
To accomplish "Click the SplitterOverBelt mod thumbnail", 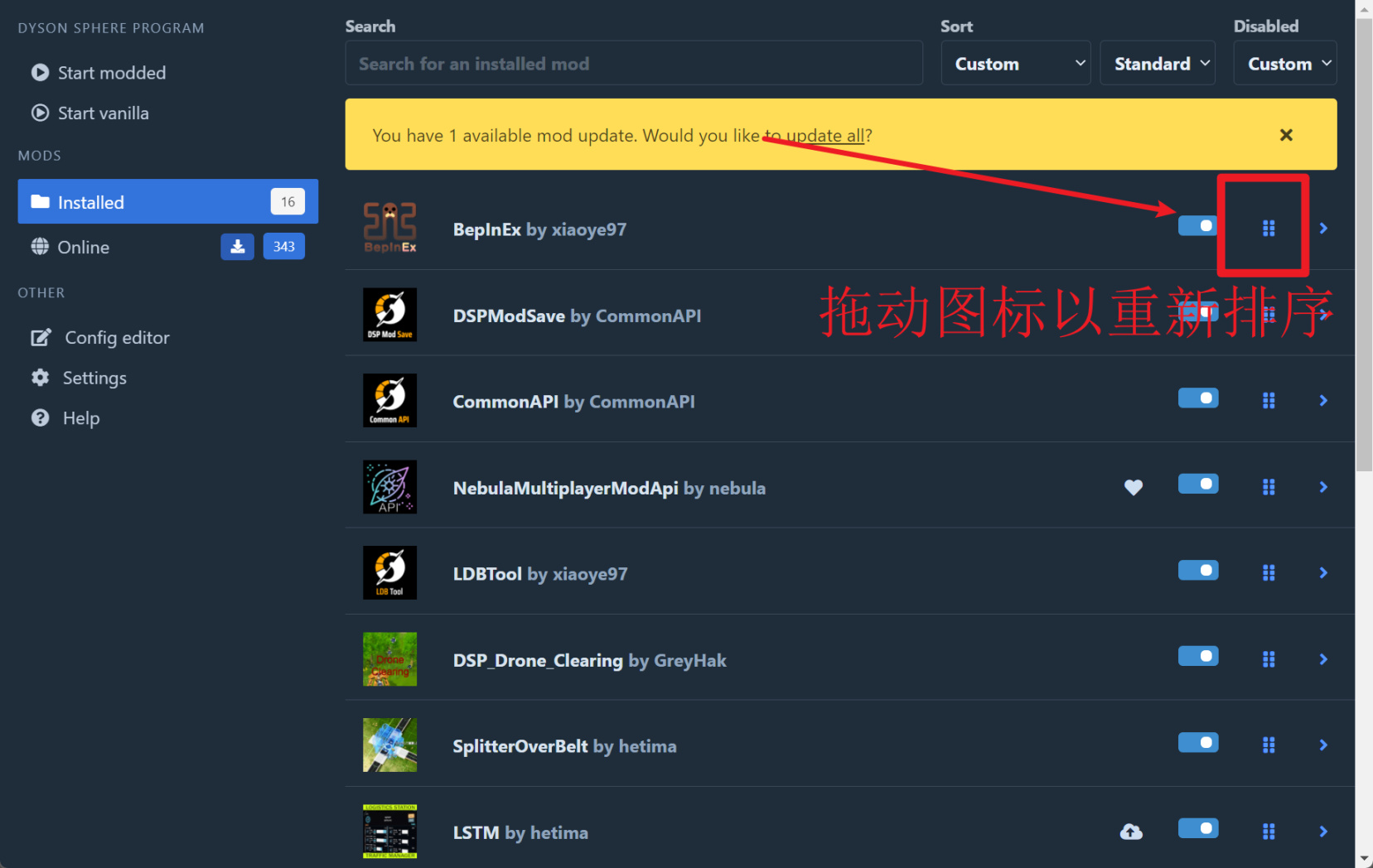I will point(389,745).
